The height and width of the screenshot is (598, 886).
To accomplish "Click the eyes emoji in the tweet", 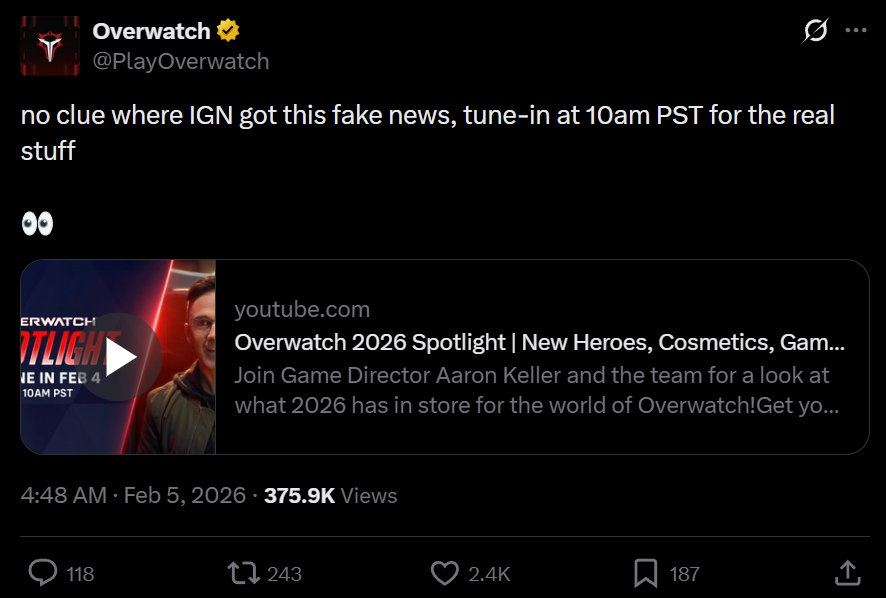I will coord(37,224).
